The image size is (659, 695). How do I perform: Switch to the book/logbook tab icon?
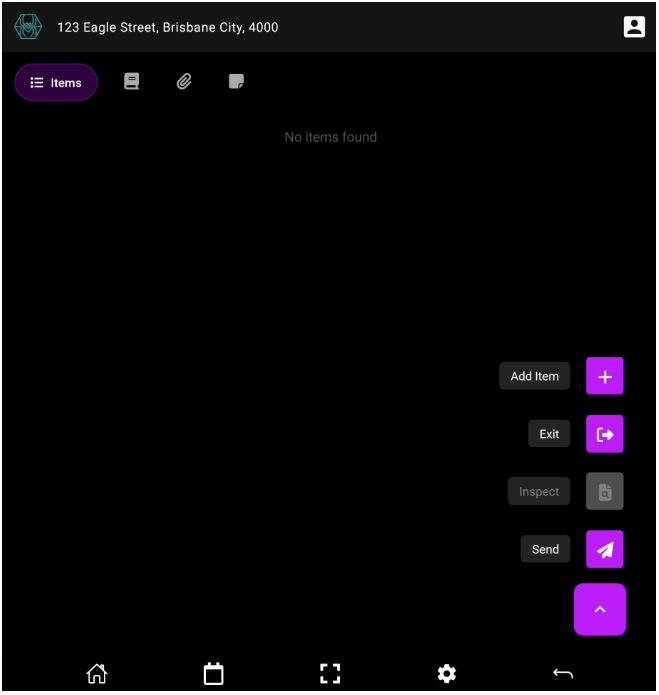tap(132, 82)
